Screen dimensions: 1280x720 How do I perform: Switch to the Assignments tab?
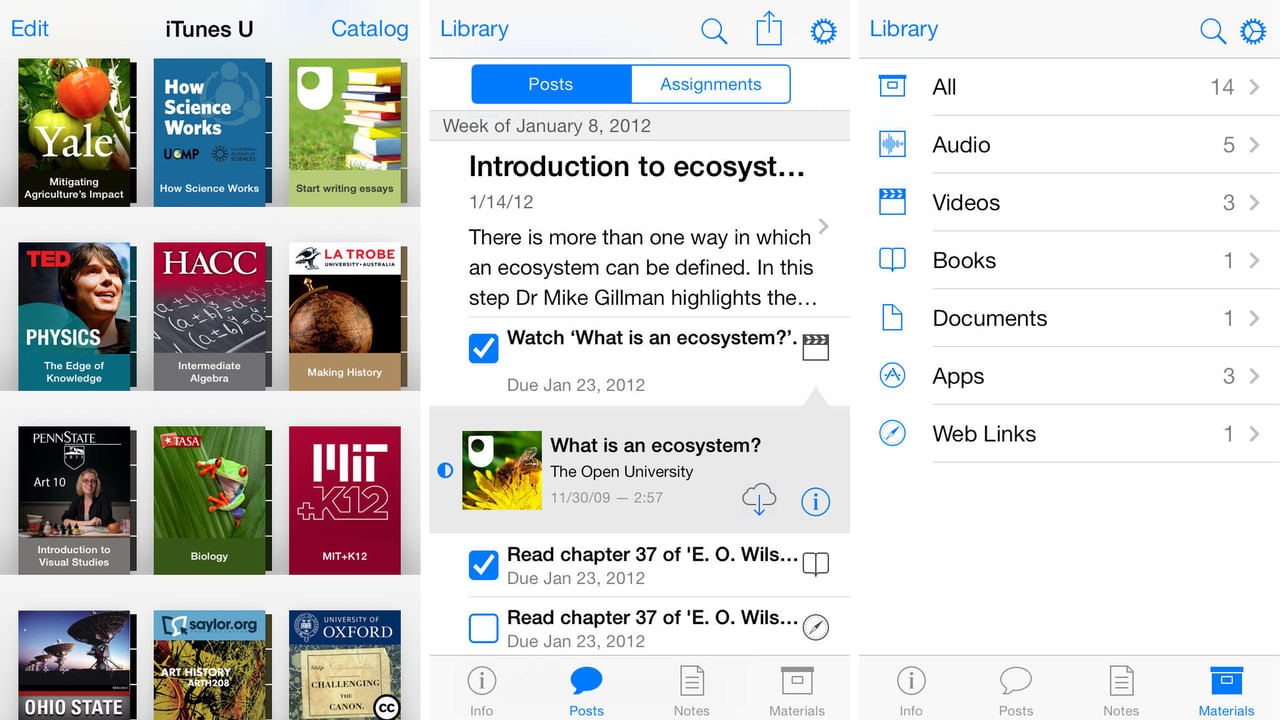coord(710,84)
